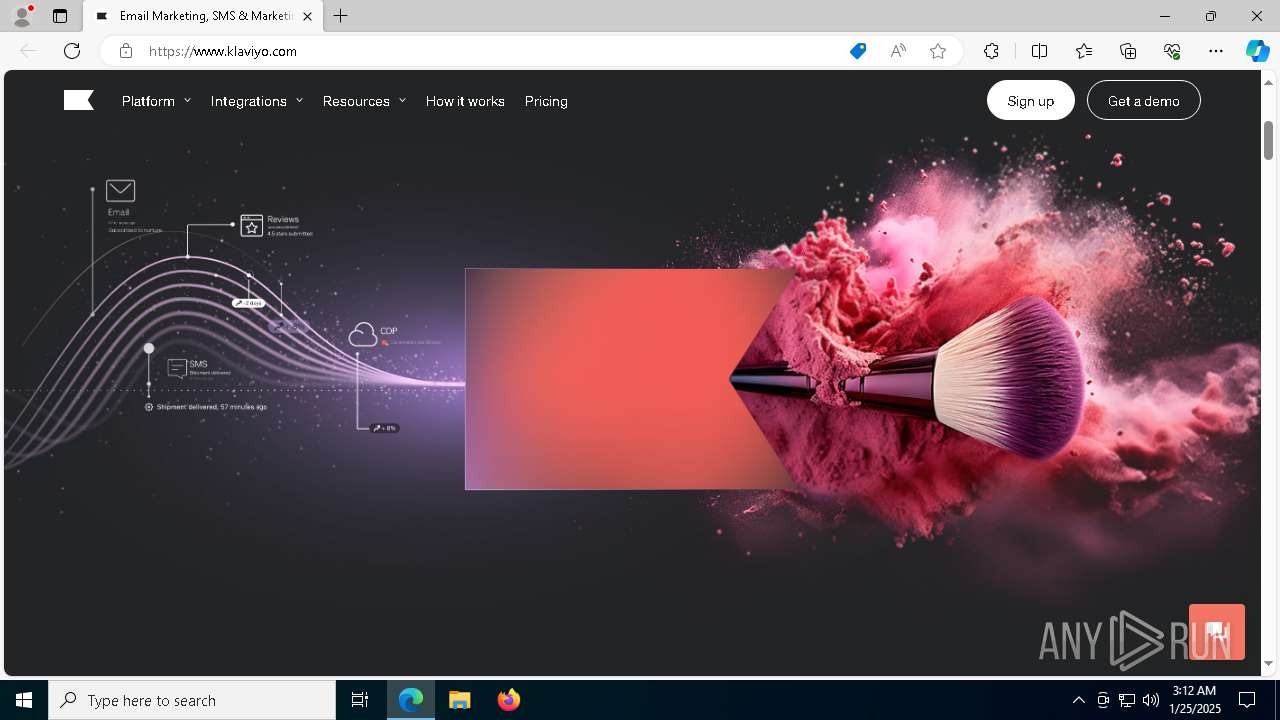Click 'Shipment delivered, 57 minutes ago' text
This screenshot has height=720, width=1280.
211,407
